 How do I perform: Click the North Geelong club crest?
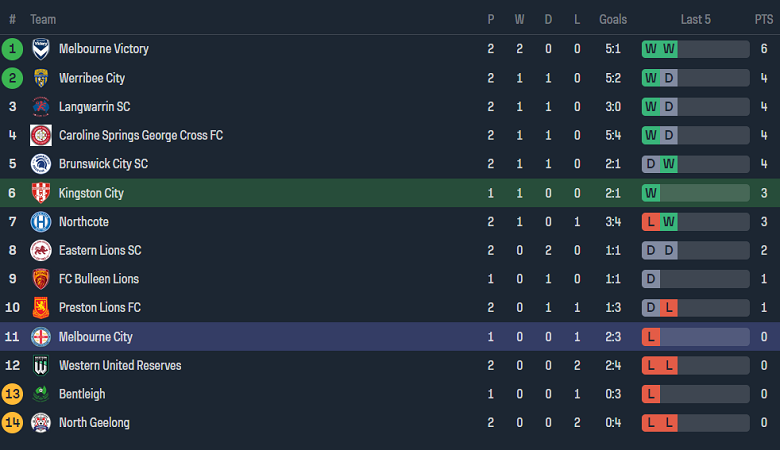coord(41,423)
